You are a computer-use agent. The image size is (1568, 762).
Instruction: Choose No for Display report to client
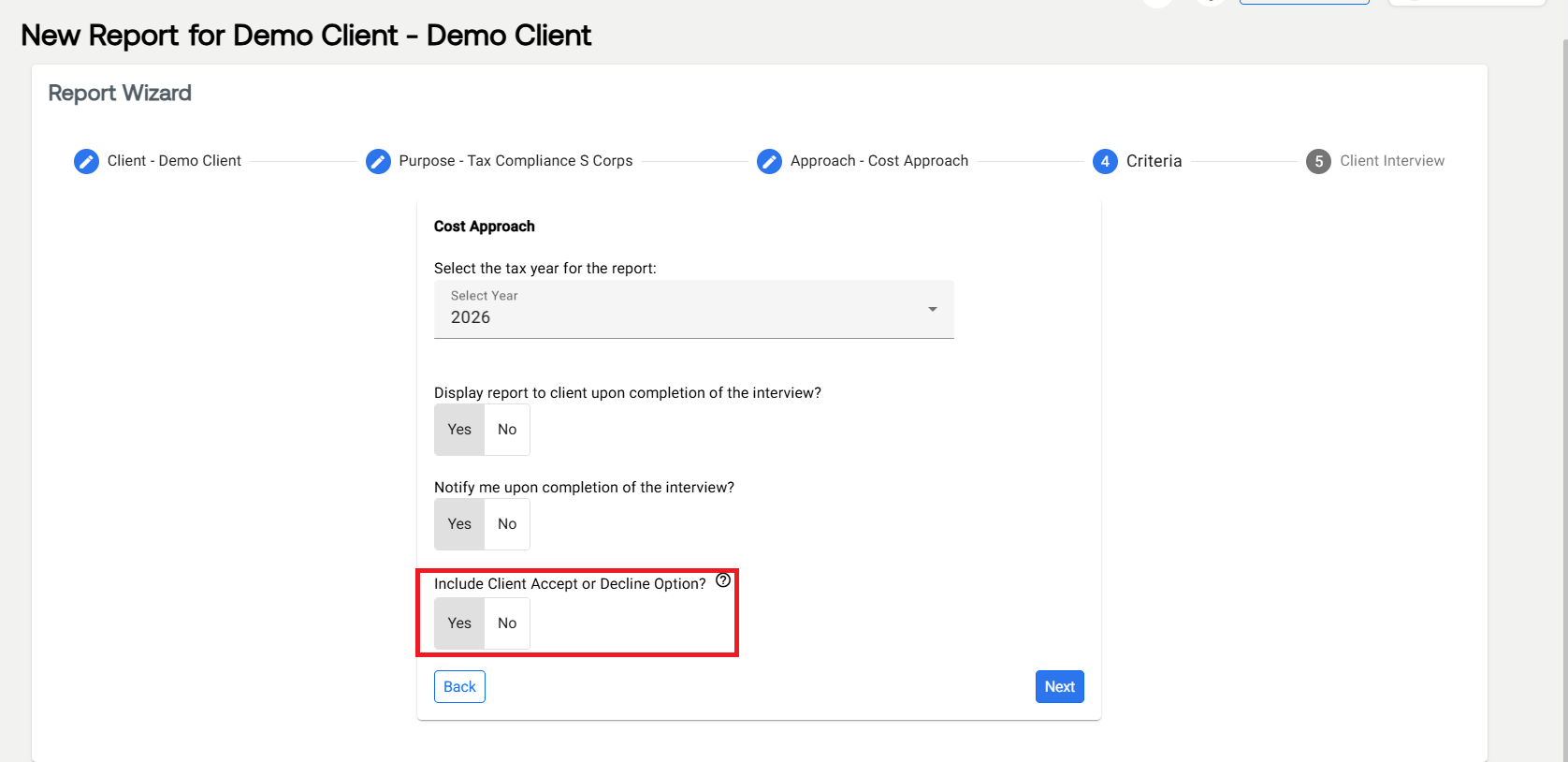tap(507, 430)
